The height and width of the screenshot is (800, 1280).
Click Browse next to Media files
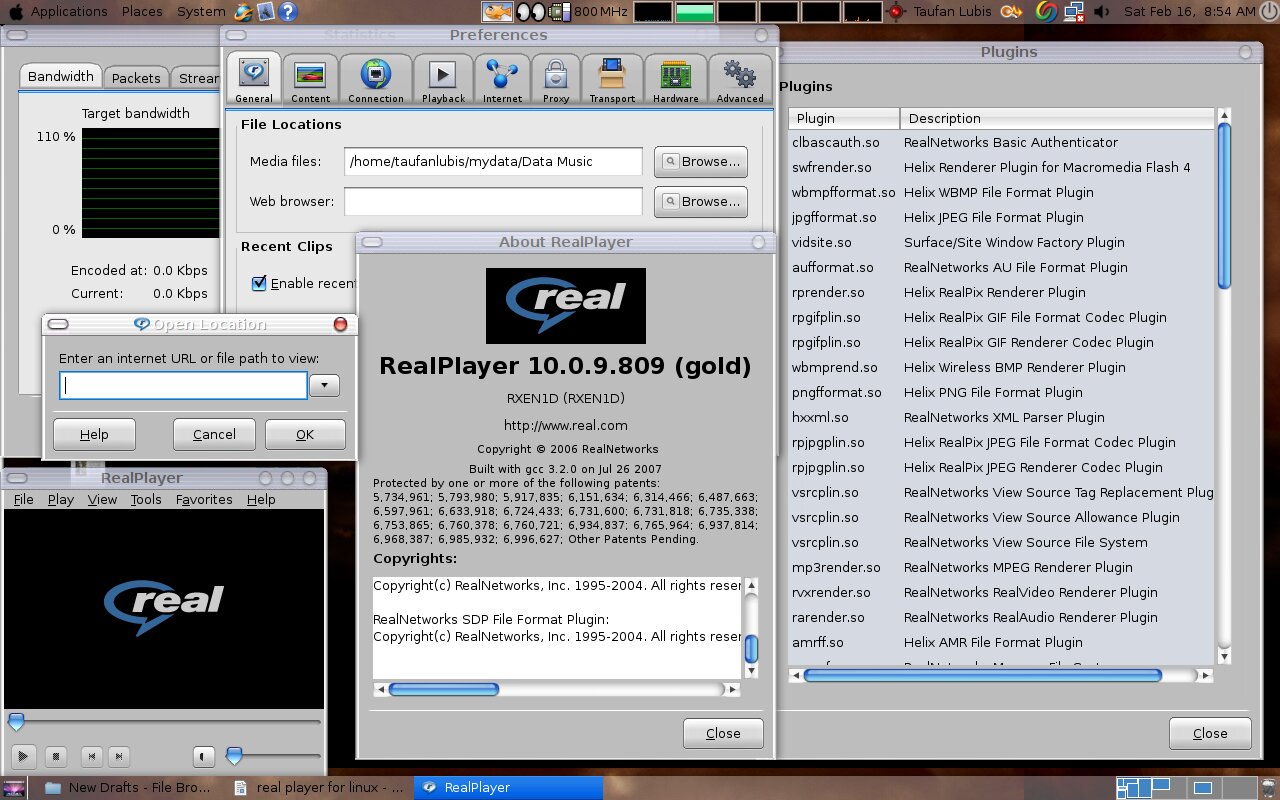701,161
